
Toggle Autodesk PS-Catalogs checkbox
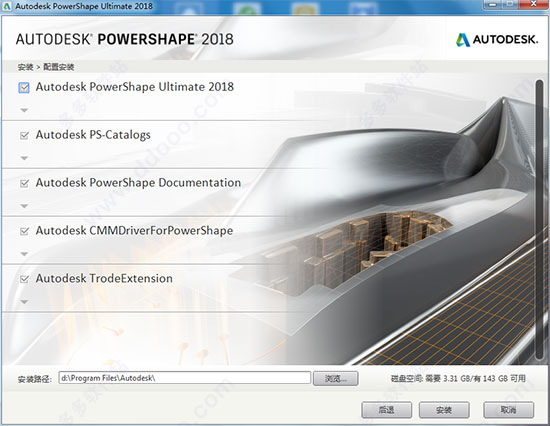click(24, 135)
